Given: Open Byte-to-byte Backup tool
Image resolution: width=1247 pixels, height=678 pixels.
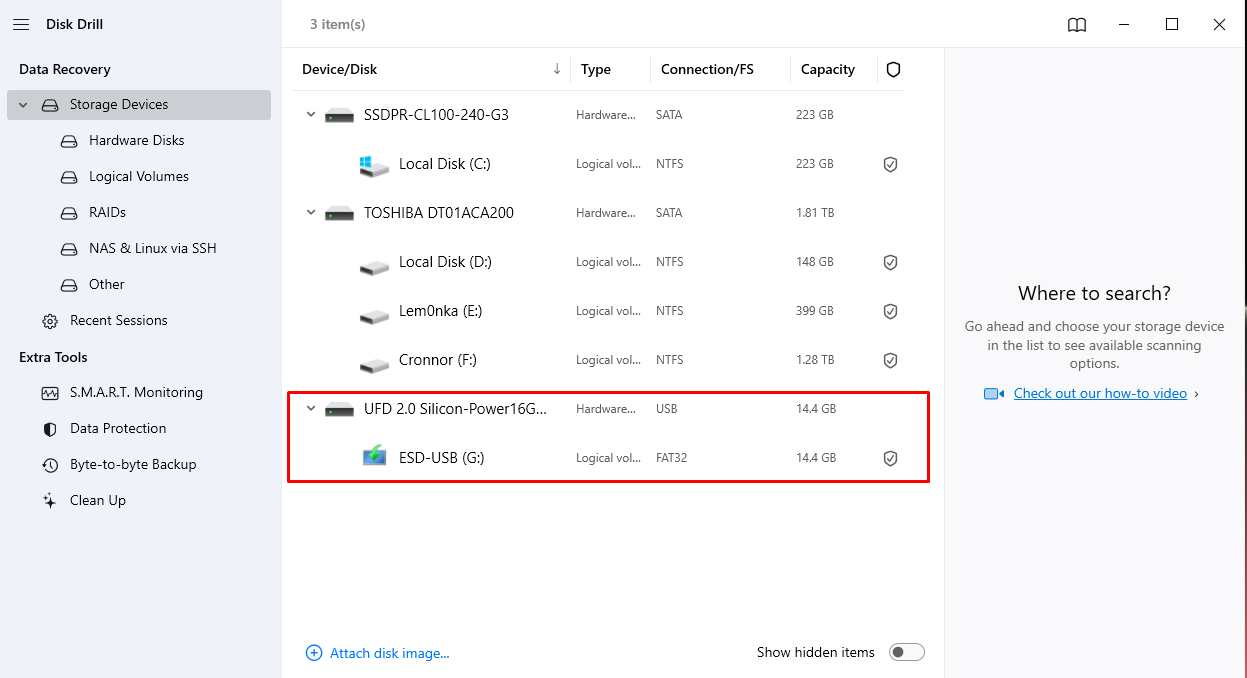Looking at the screenshot, I should tap(133, 465).
